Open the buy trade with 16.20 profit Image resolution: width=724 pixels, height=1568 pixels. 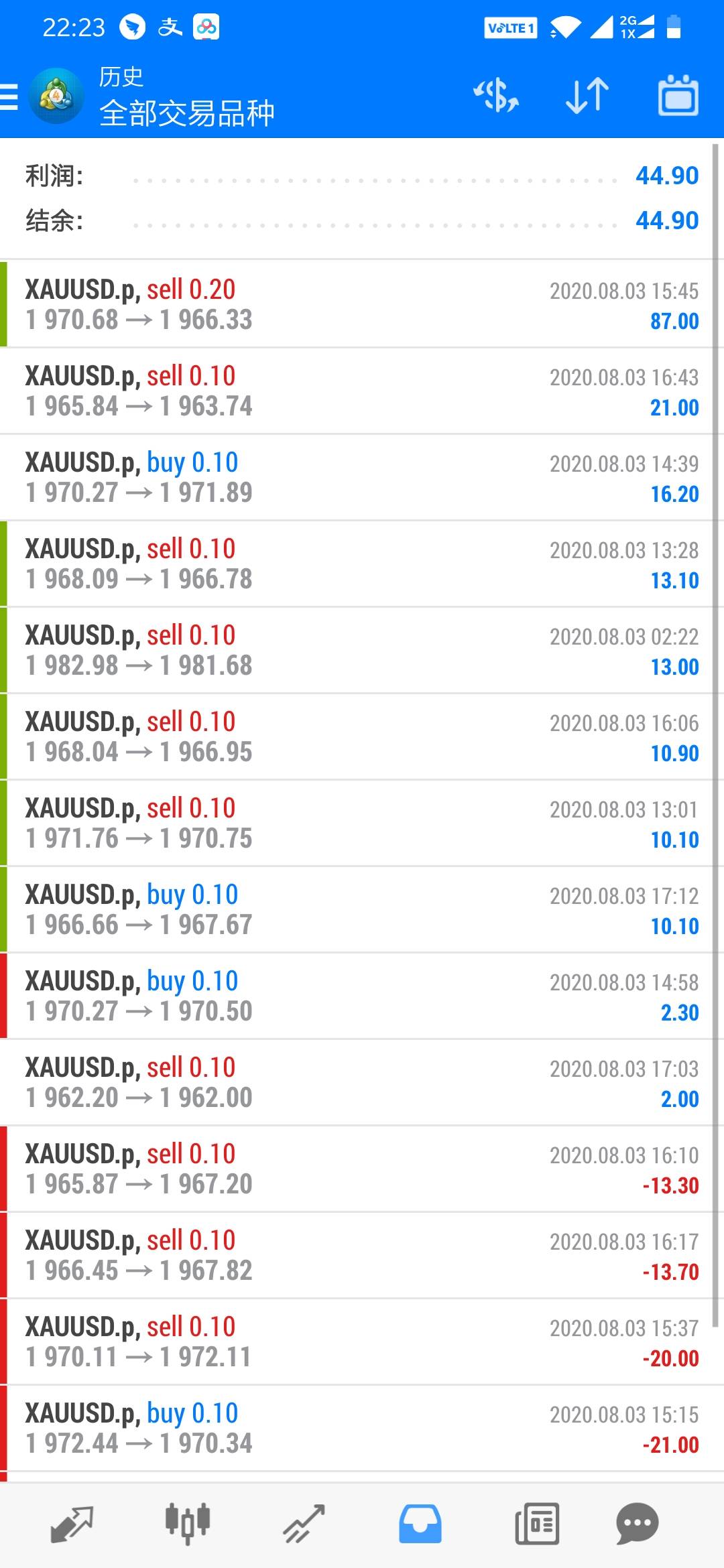[362, 477]
